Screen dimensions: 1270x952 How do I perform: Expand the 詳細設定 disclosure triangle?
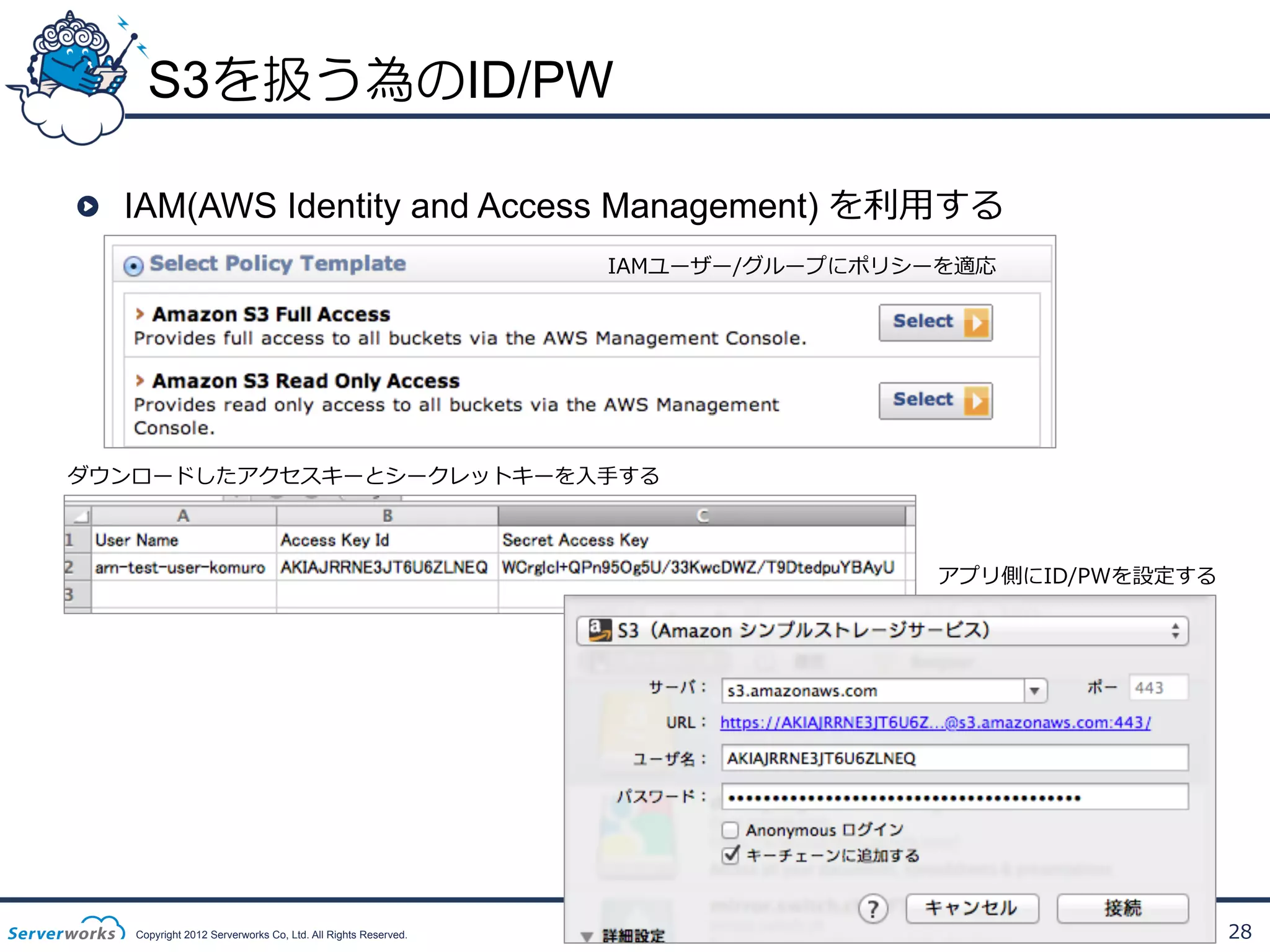point(587,937)
